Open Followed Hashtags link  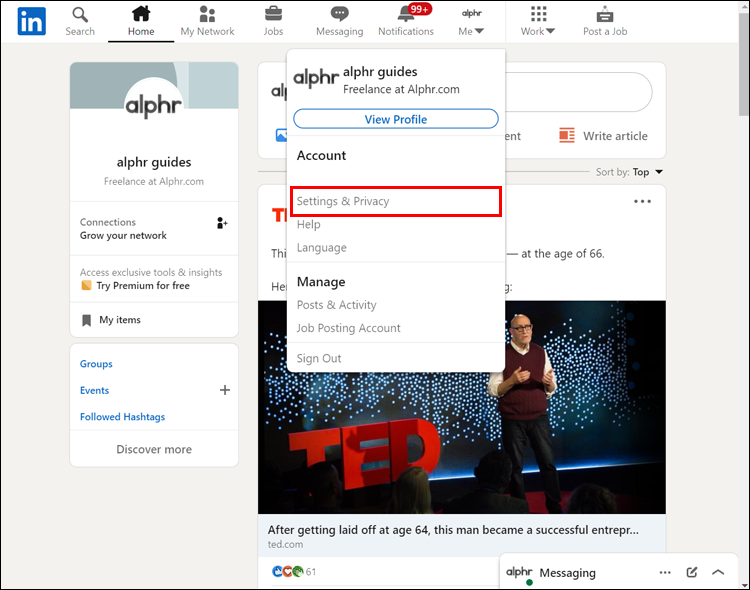coord(122,417)
